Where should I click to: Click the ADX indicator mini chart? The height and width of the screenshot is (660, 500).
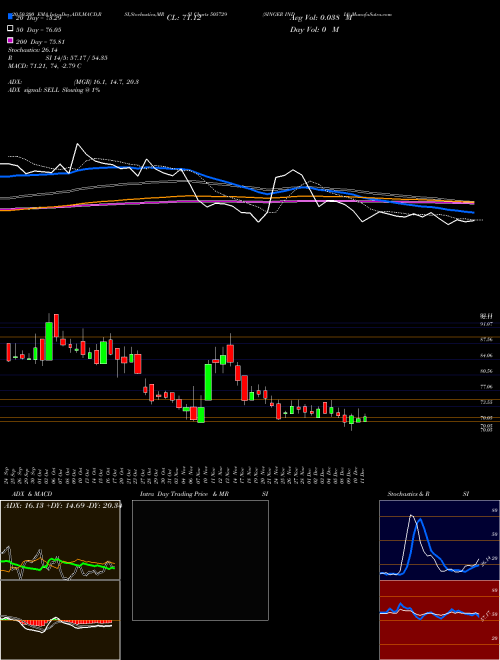(60, 540)
